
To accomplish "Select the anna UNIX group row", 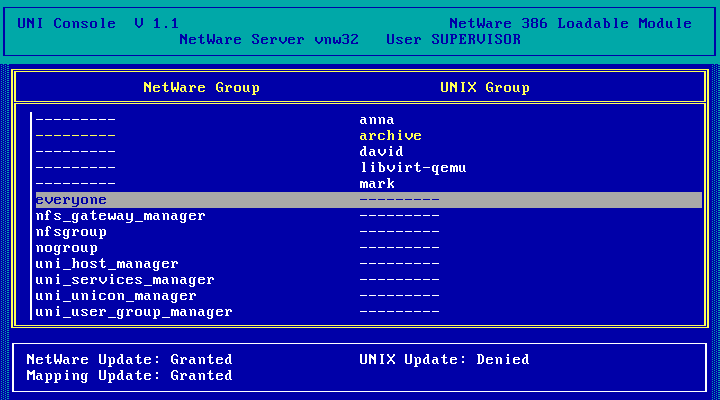I will click(369, 120).
